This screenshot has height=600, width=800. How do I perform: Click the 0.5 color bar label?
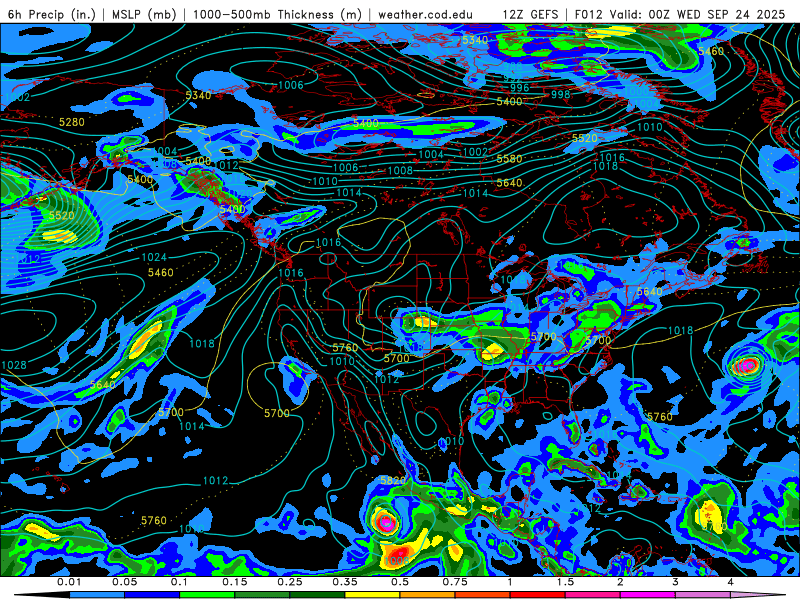point(400,582)
